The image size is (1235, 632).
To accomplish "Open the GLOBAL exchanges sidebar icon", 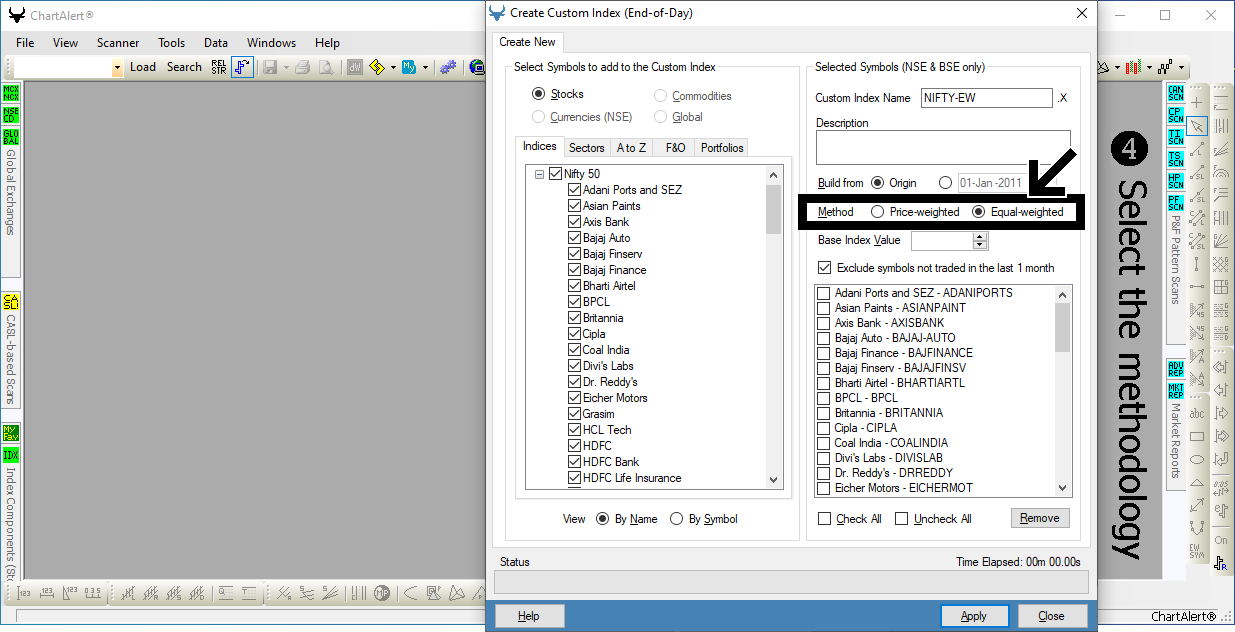I will tap(11, 136).
